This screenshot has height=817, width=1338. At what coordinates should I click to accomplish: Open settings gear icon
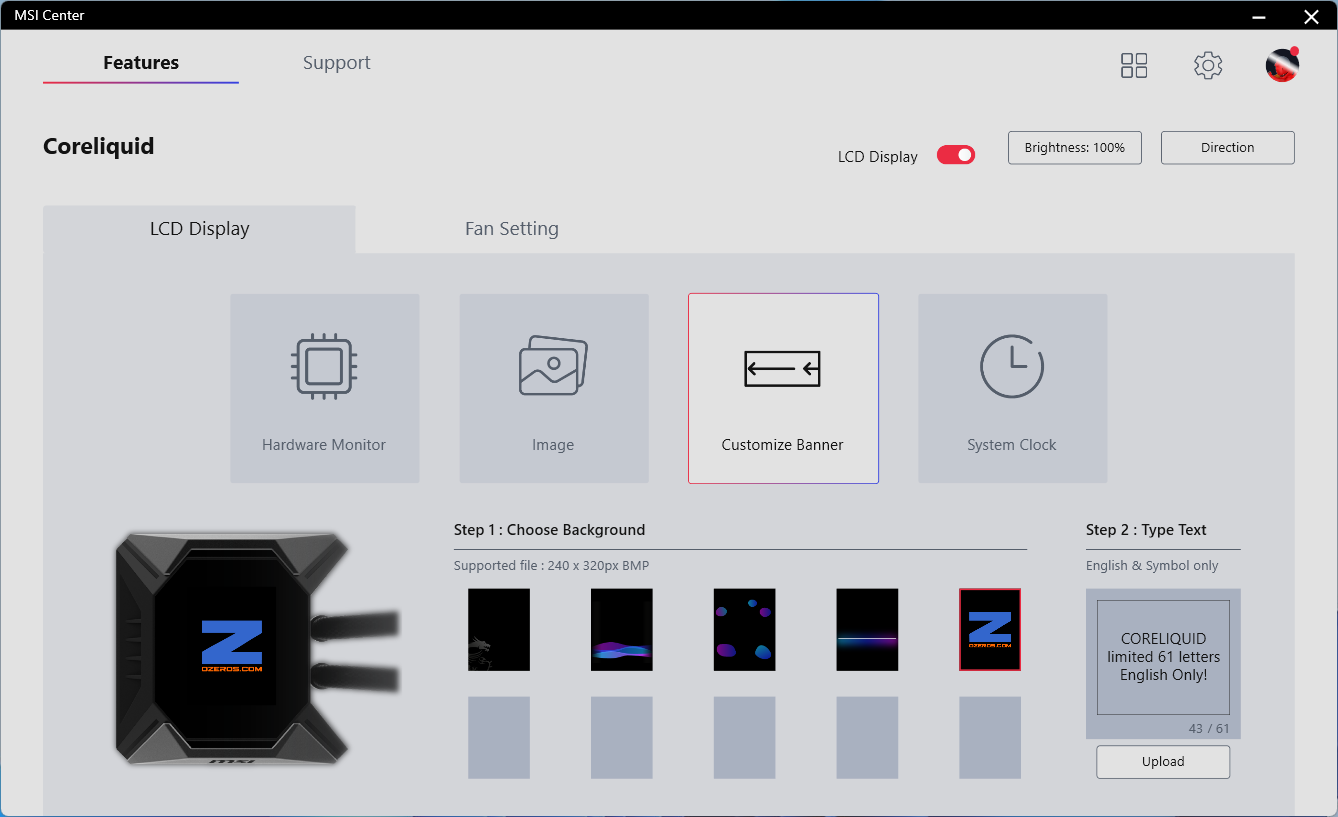[x=1208, y=66]
